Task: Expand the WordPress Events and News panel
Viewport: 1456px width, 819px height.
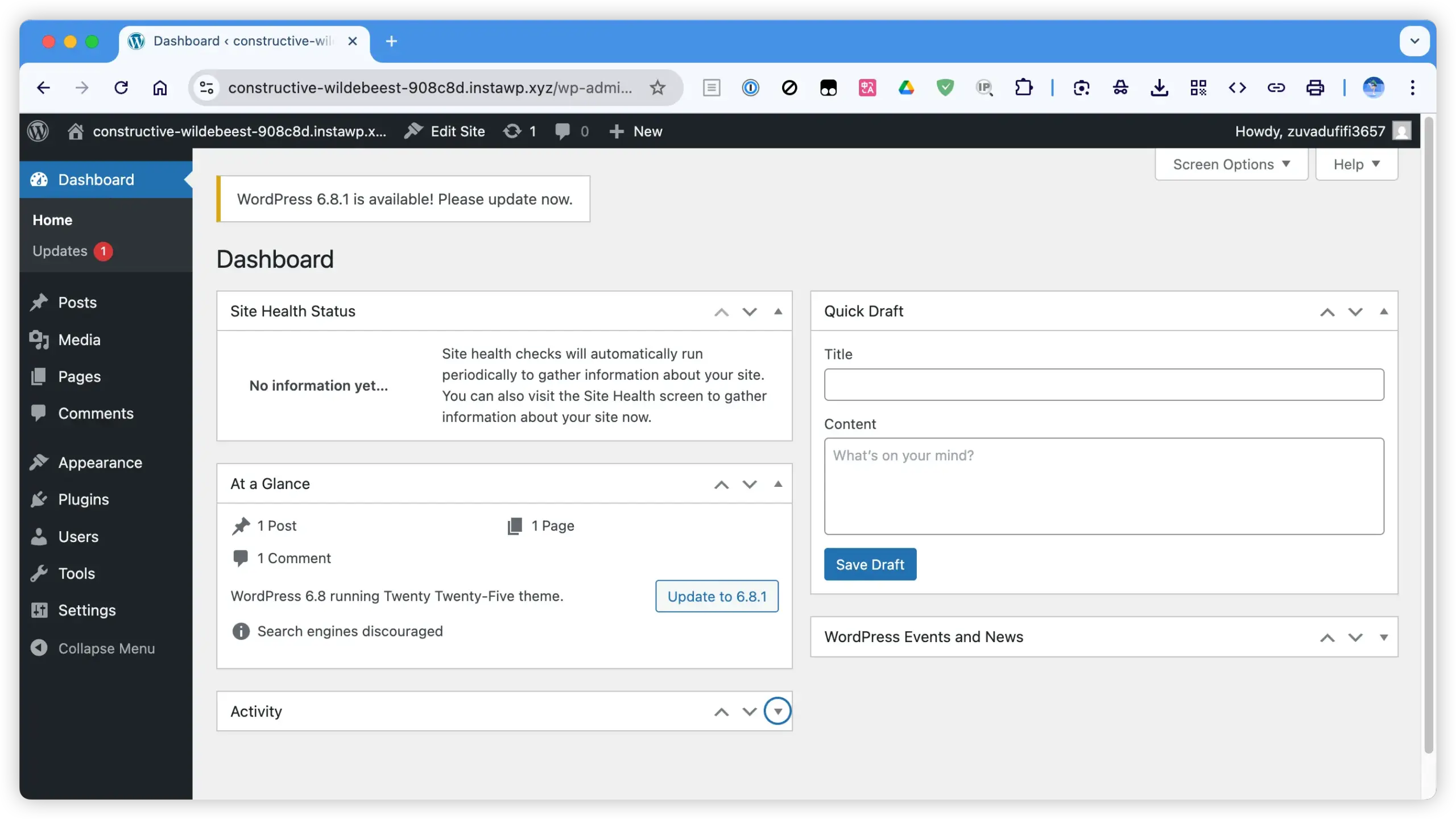Action: pyautogui.click(x=1383, y=637)
